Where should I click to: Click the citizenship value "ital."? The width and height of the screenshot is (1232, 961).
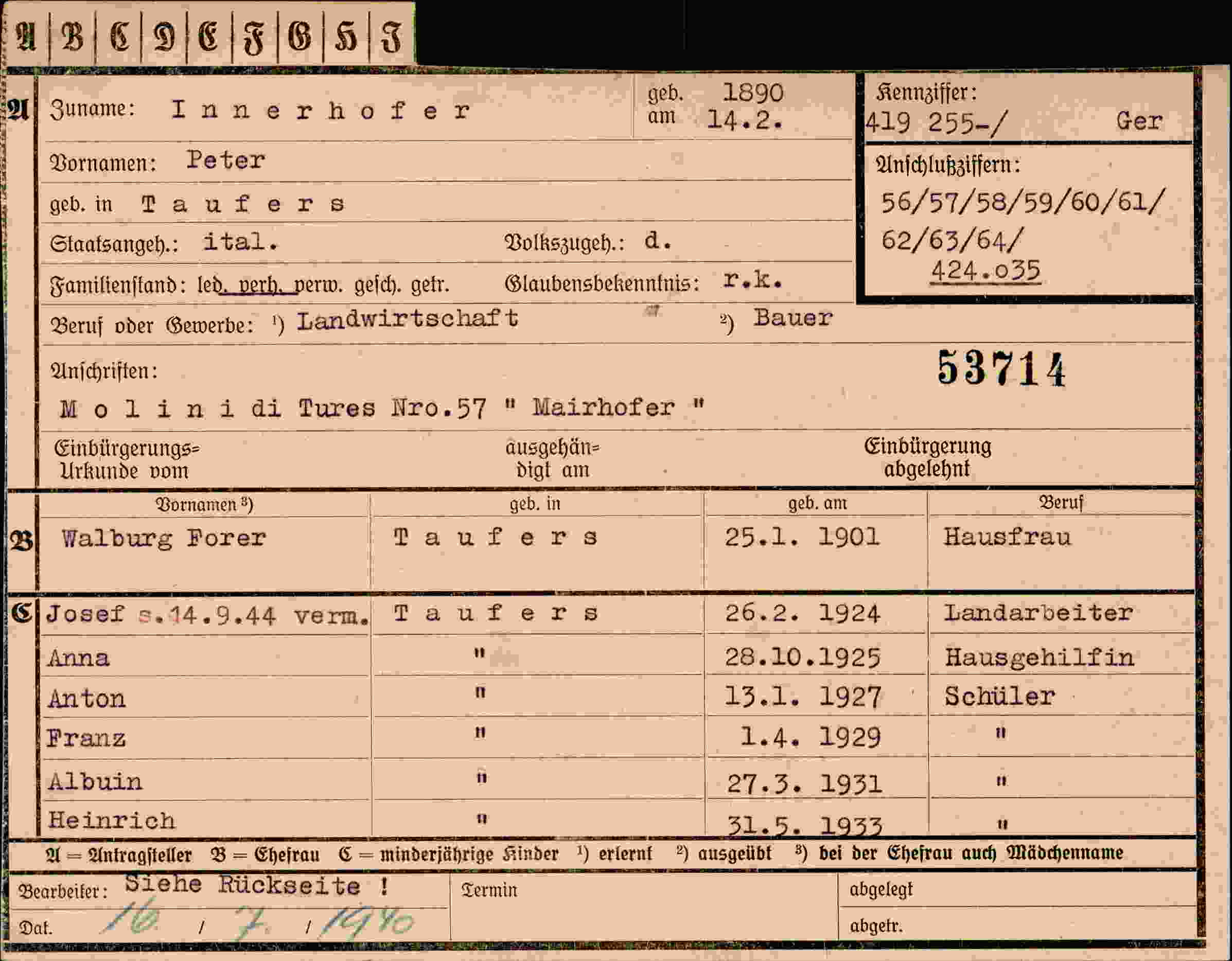coord(241,242)
